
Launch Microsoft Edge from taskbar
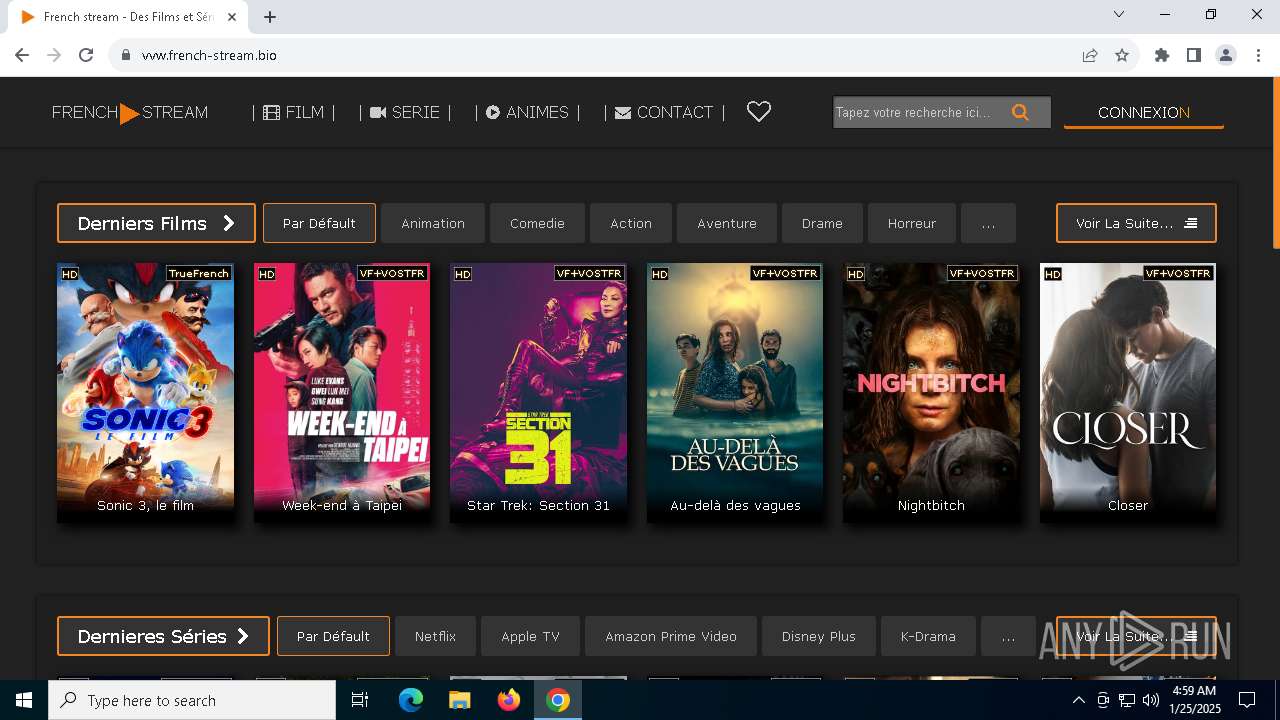coord(411,700)
